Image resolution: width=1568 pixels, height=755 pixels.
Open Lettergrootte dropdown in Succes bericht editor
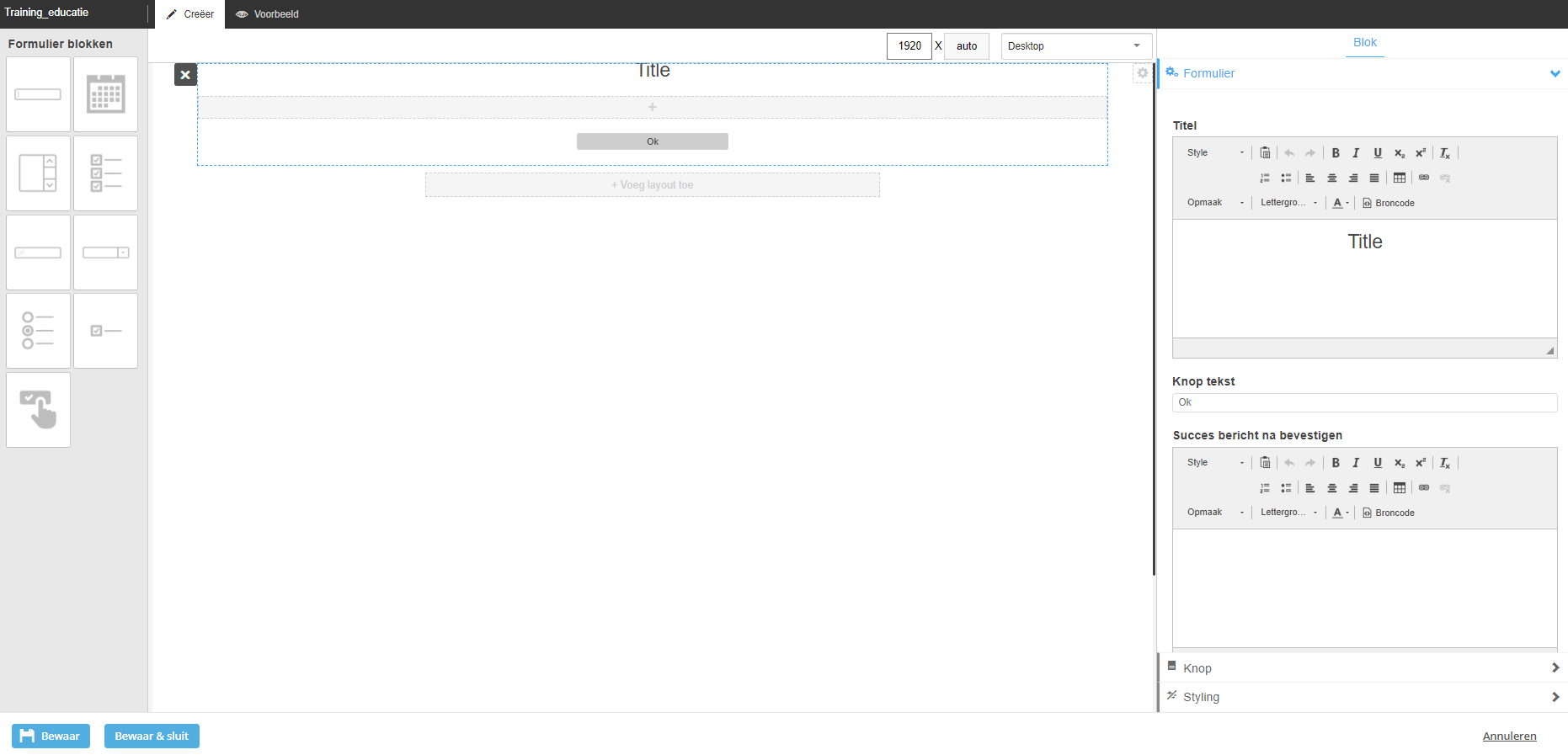[x=1288, y=513]
